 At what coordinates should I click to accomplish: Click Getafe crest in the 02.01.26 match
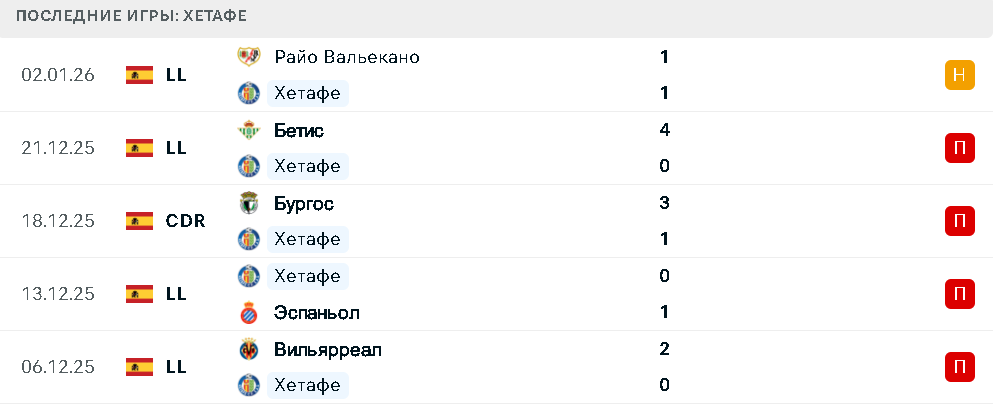(x=248, y=93)
